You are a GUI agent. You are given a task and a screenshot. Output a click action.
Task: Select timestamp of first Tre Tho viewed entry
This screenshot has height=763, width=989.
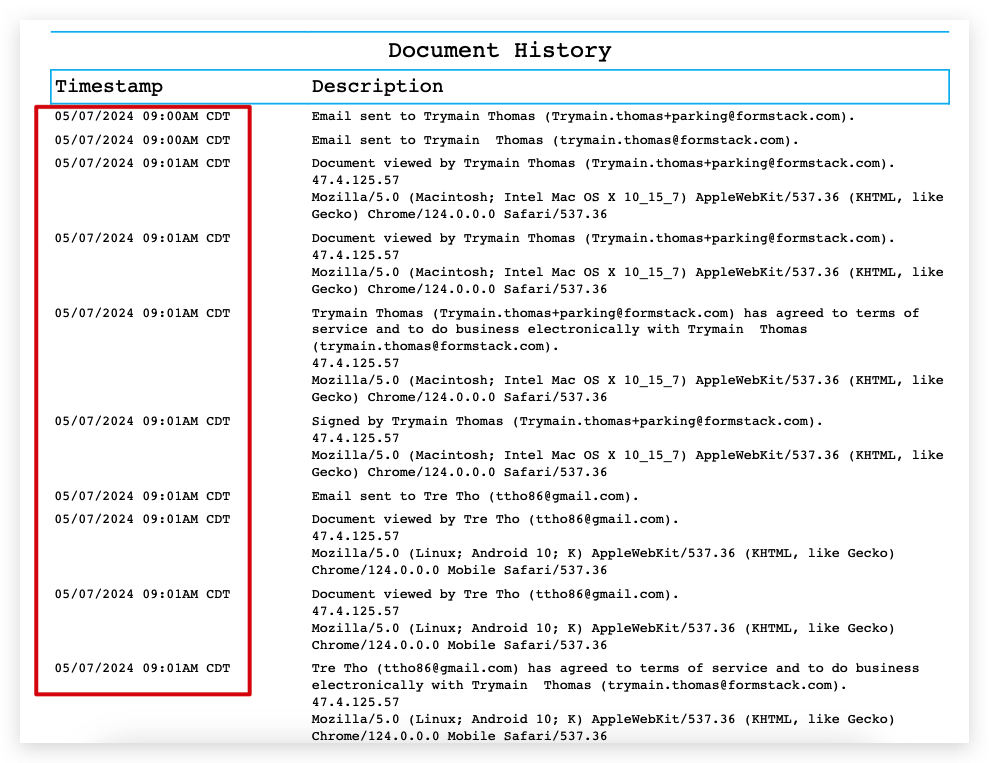142,520
